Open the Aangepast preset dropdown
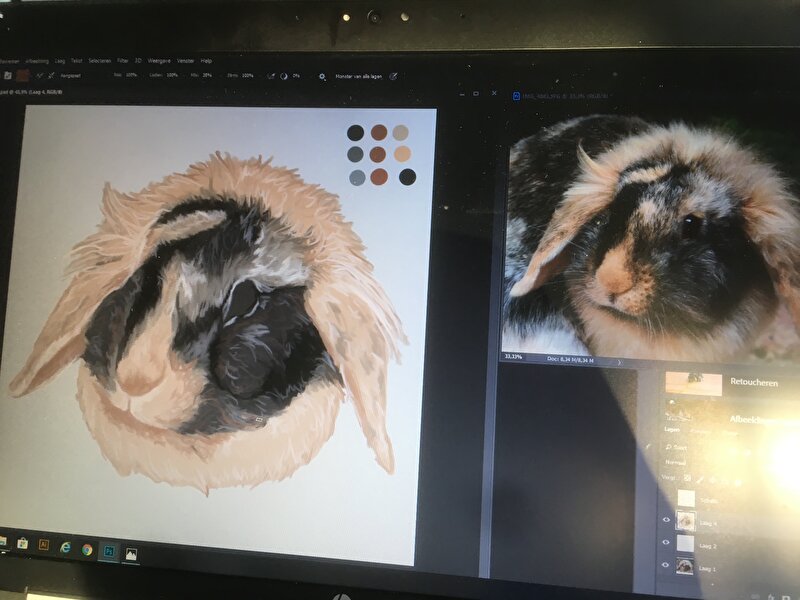Image resolution: width=800 pixels, height=600 pixels. coord(71,76)
